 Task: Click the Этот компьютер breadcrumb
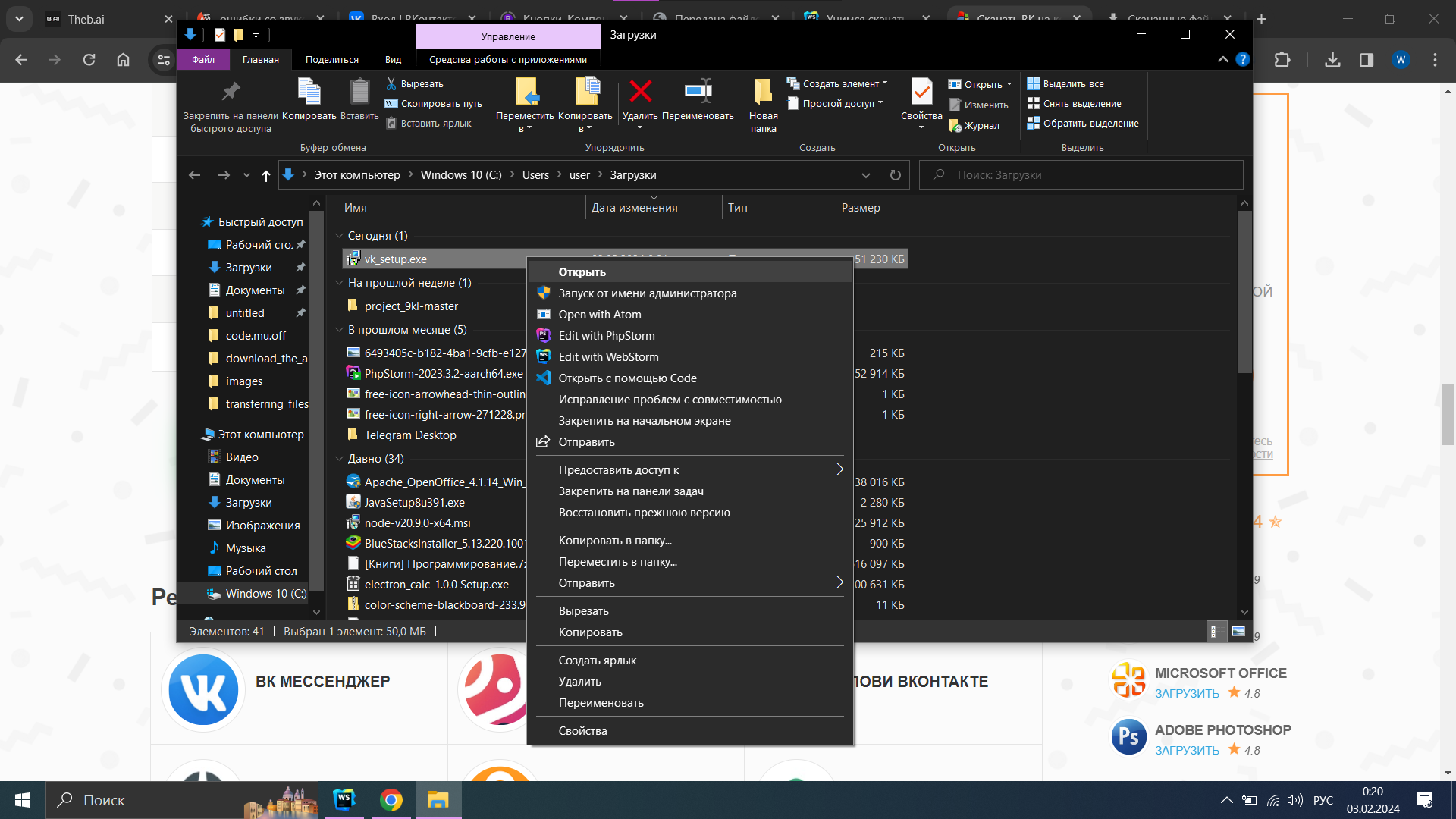(357, 175)
